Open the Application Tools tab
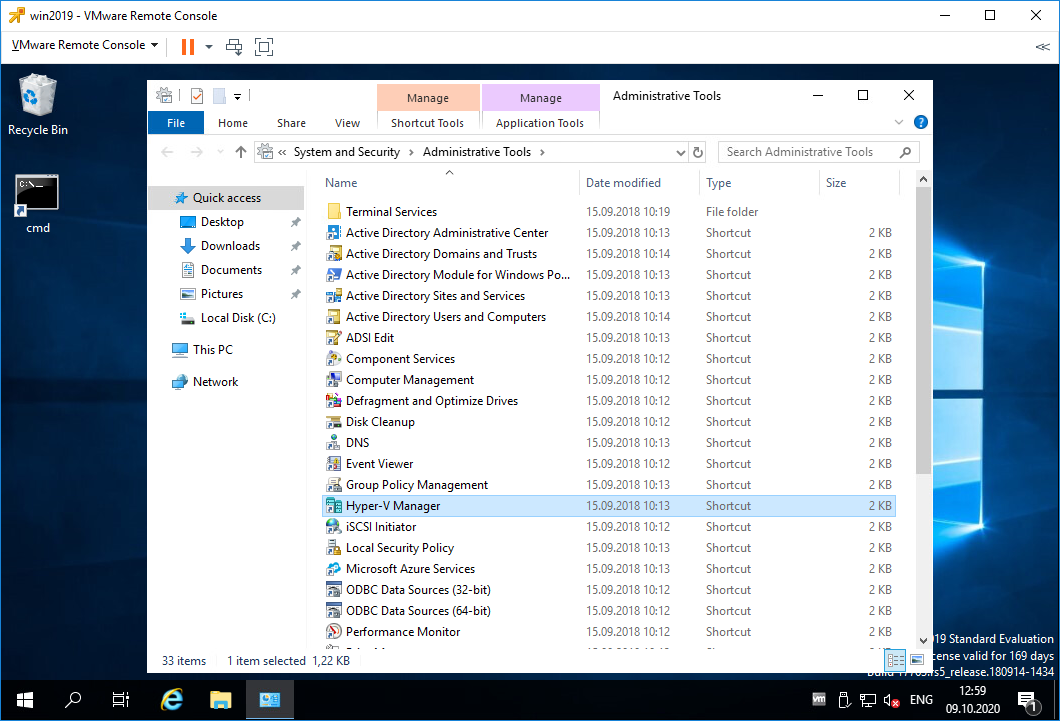This screenshot has height=721, width=1060. 539,123
